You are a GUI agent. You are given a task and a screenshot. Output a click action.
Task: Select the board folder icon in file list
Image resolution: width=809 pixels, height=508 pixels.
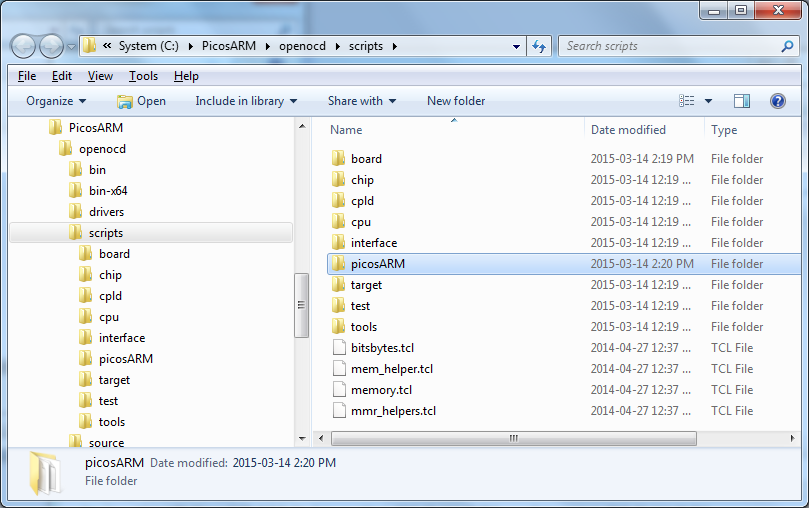click(x=339, y=158)
